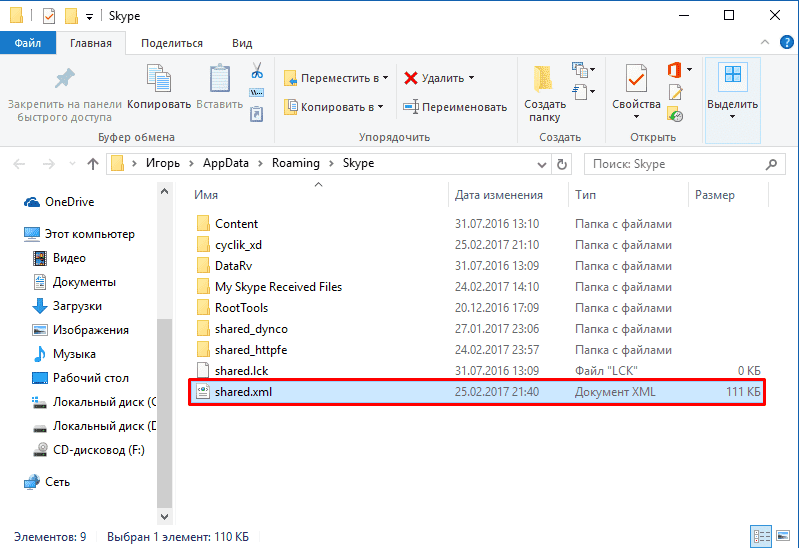Click the Forward navigation arrow
The height and width of the screenshot is (548, 799).
tap(48, 164)
